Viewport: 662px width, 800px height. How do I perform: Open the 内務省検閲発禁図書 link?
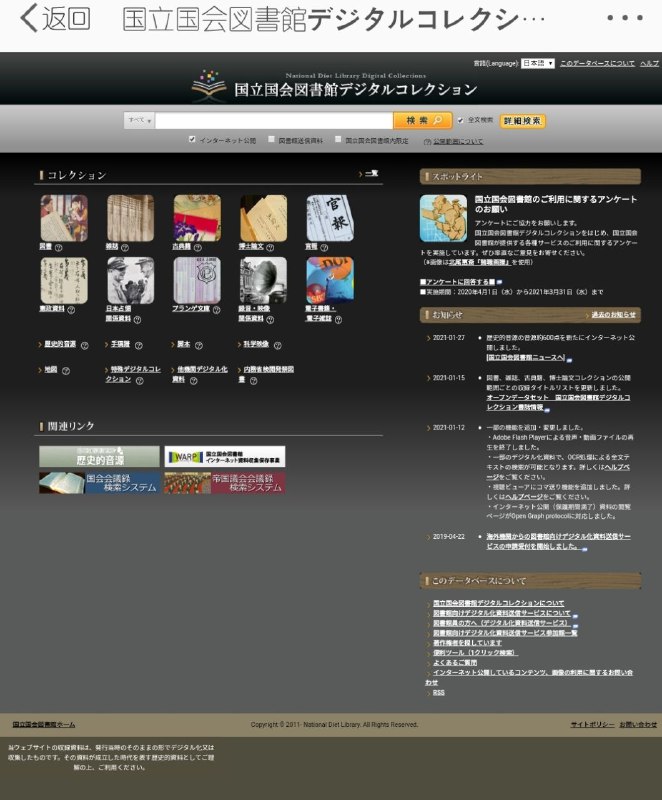point(266,374)
